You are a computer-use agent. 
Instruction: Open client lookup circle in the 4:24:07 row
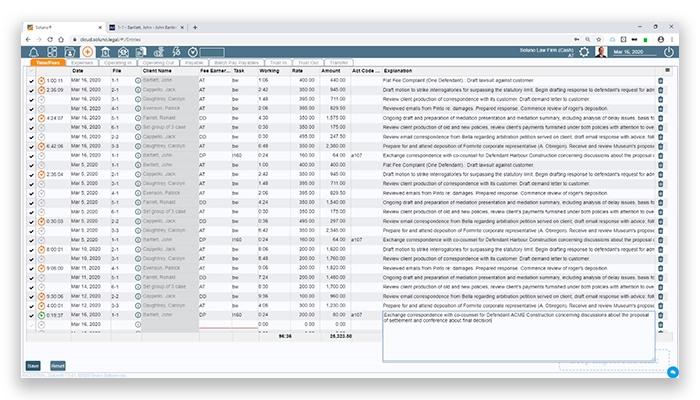[138, 118]
